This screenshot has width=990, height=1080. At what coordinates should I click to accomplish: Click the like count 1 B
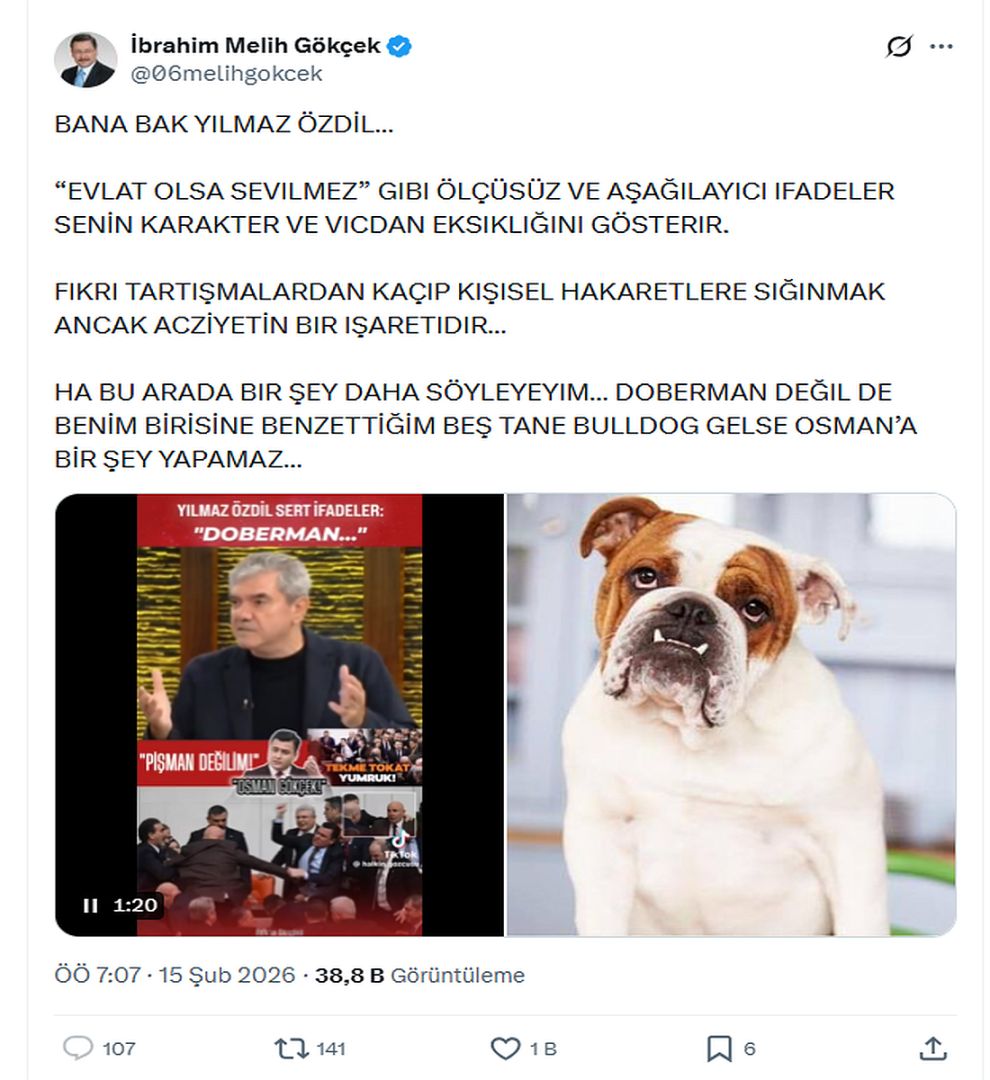point(543,1049)
